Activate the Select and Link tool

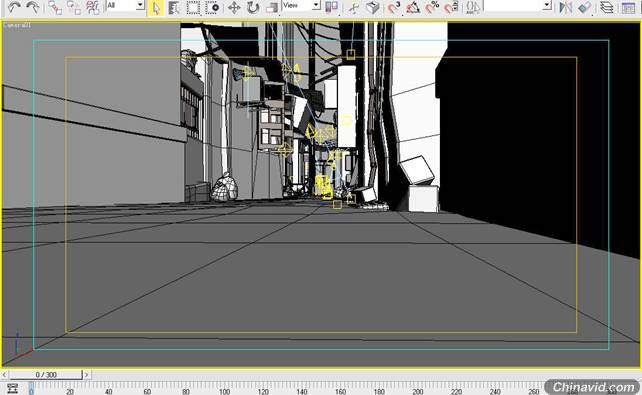click(x=54, y=7)
